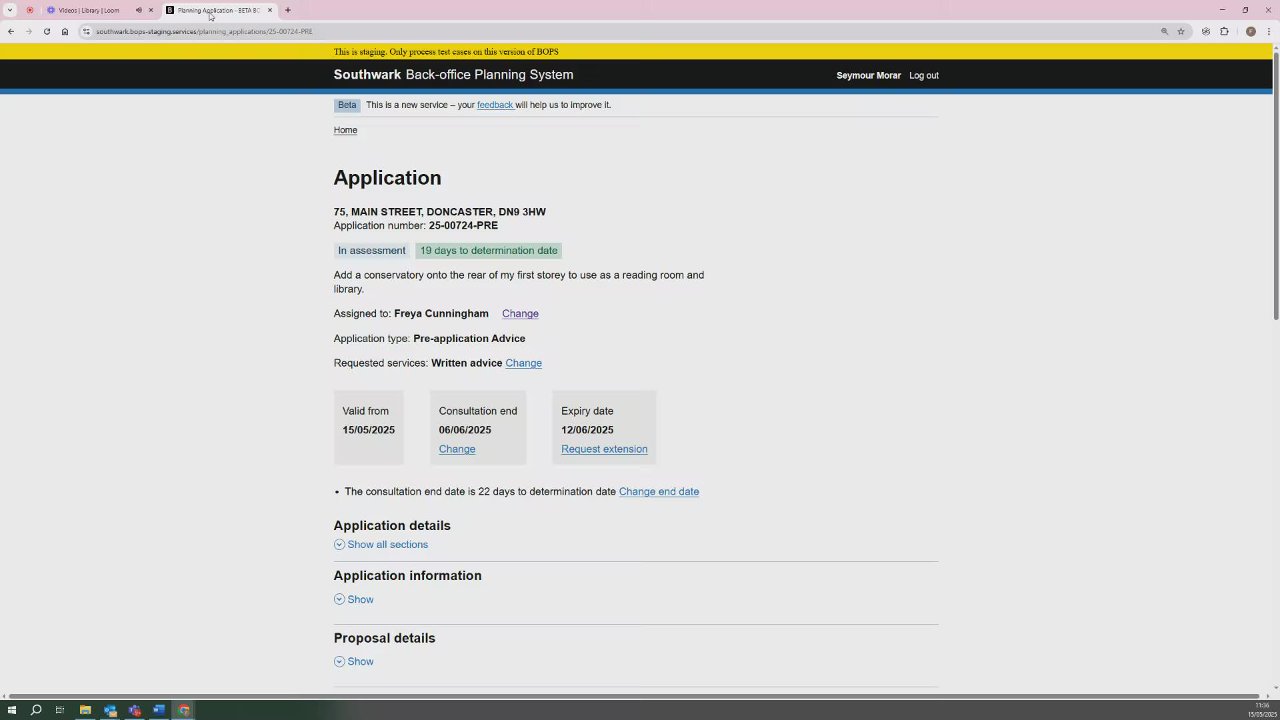Go back to the previous page
The width and height of the screenshot is (1280, 720).
(11, 32)
